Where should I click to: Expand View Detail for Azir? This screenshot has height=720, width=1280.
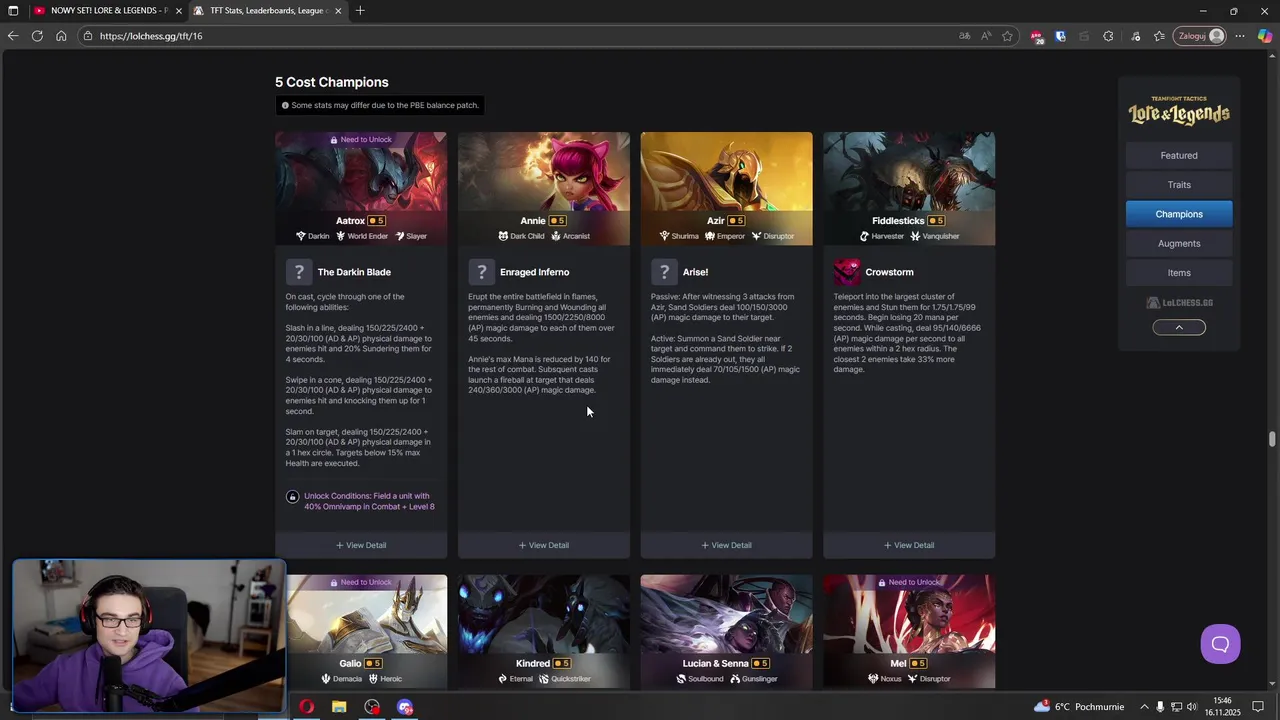[x=726, y=545]
